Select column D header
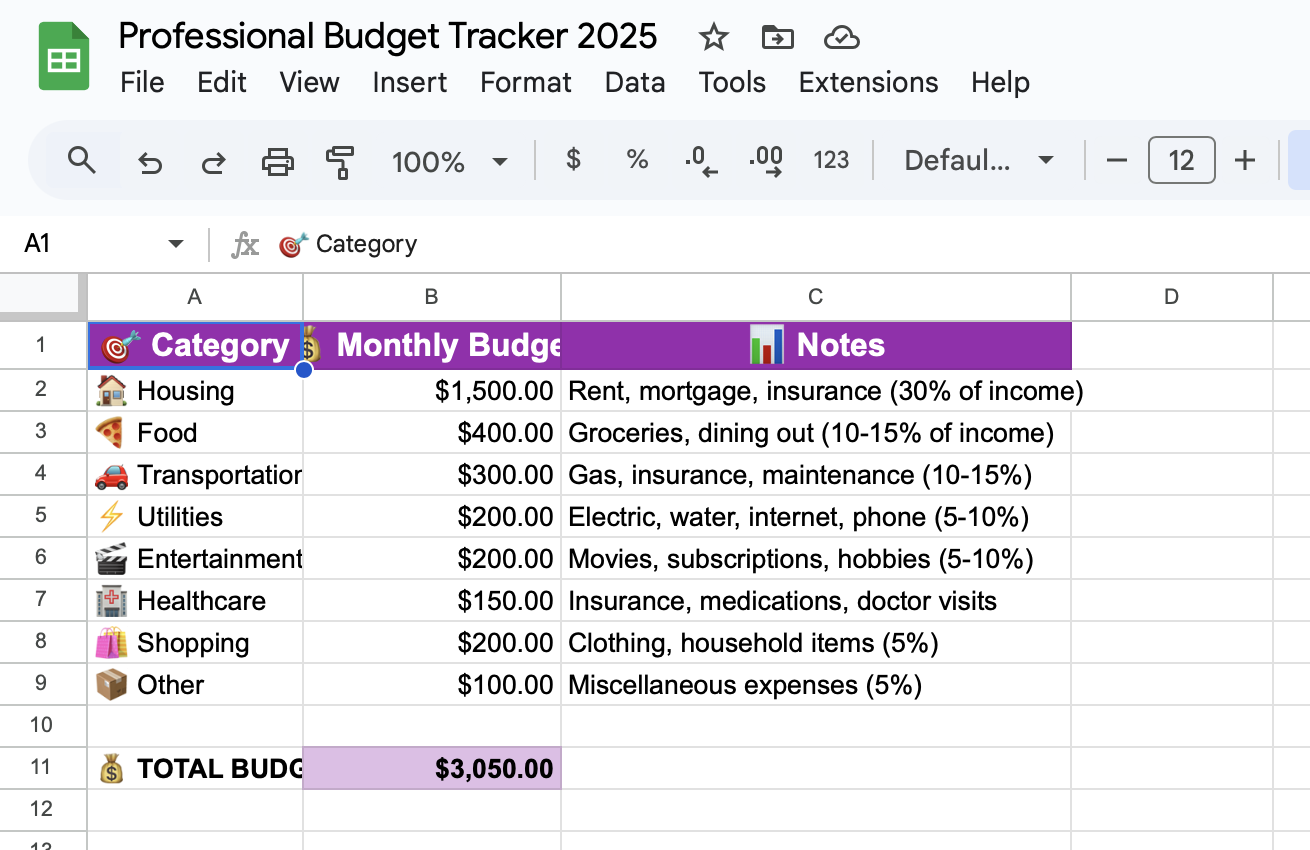This screenshot has width=1310, height=850. (1172, 296)
